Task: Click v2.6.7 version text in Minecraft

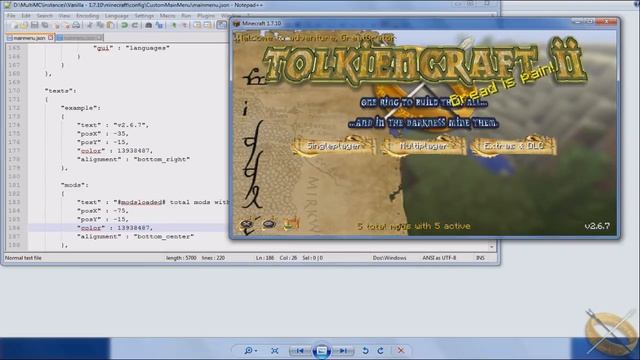Action: (597, 226)
